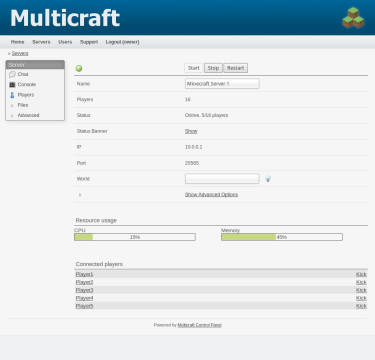Click the Multicraft Control Panel footer link

pyautogui.click(x=199, y=325)
